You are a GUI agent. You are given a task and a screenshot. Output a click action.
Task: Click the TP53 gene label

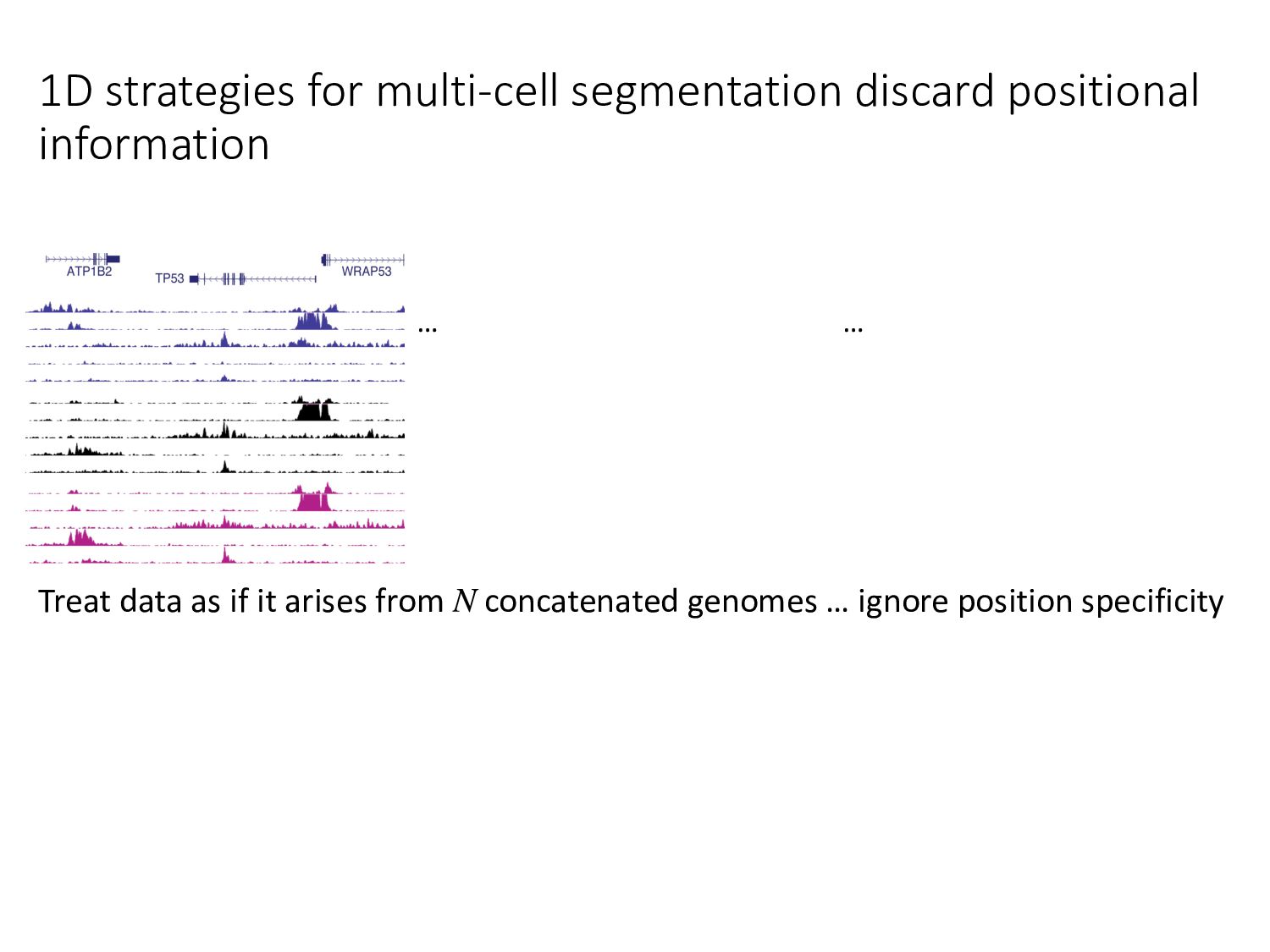(169, 278)
